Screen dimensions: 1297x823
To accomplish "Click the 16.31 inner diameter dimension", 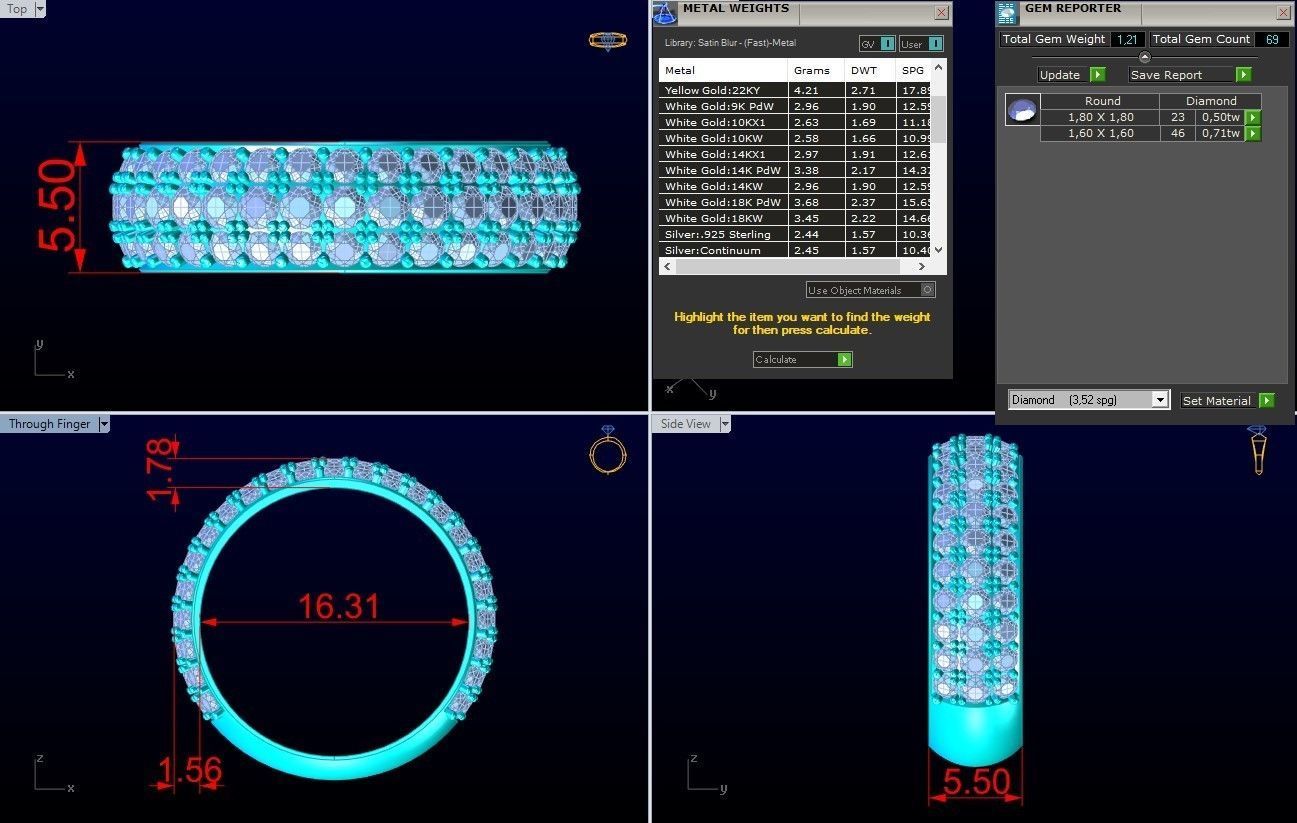I will click(x=339, y=607).
